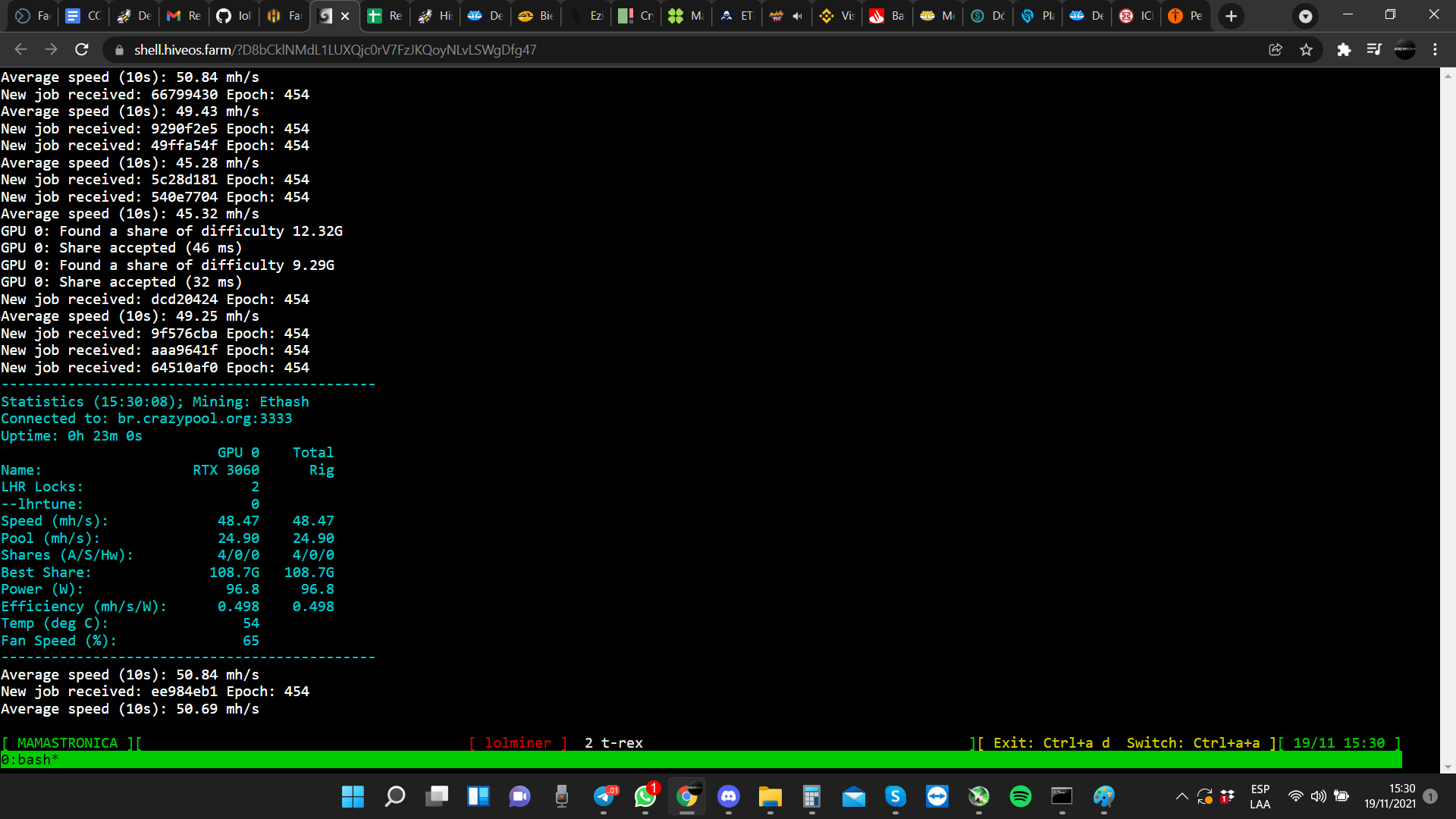Screen dimensions: 1456x819
Task: Reload the HiveOS shell page
Action: pos(82,50)
